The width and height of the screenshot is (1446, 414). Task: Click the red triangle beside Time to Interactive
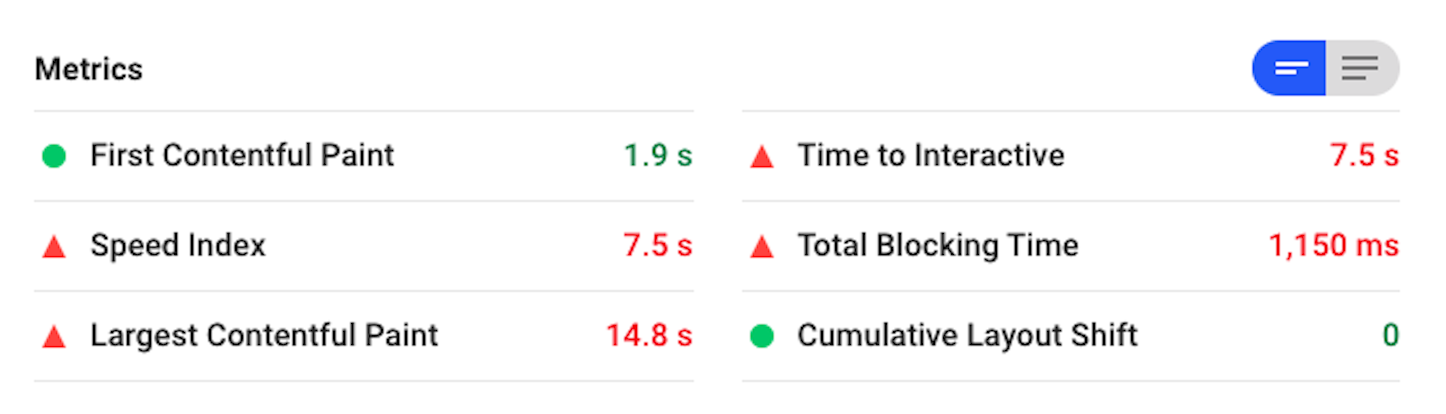(762, 157)
